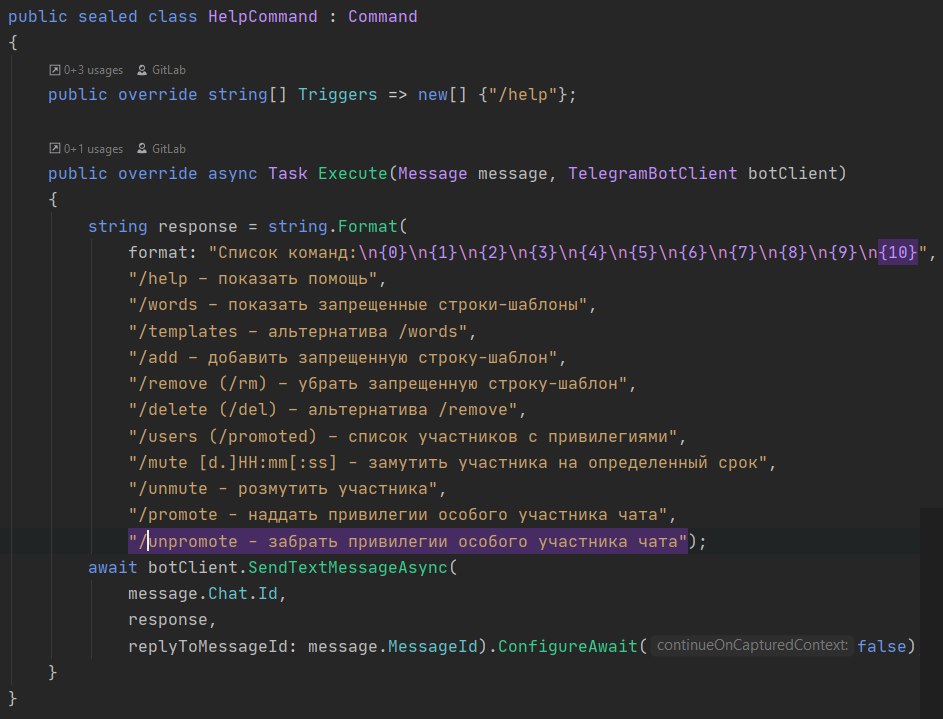This screenshot has width=943, height=719.
Task: Click the "/help" string in Triggers array
Action: click(x=523, y=95)
